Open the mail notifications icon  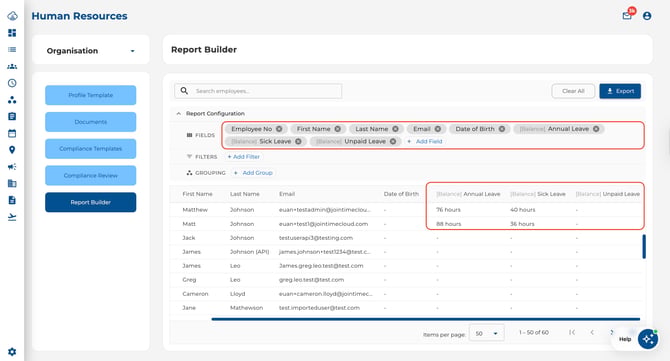click(x=627, y=16)
